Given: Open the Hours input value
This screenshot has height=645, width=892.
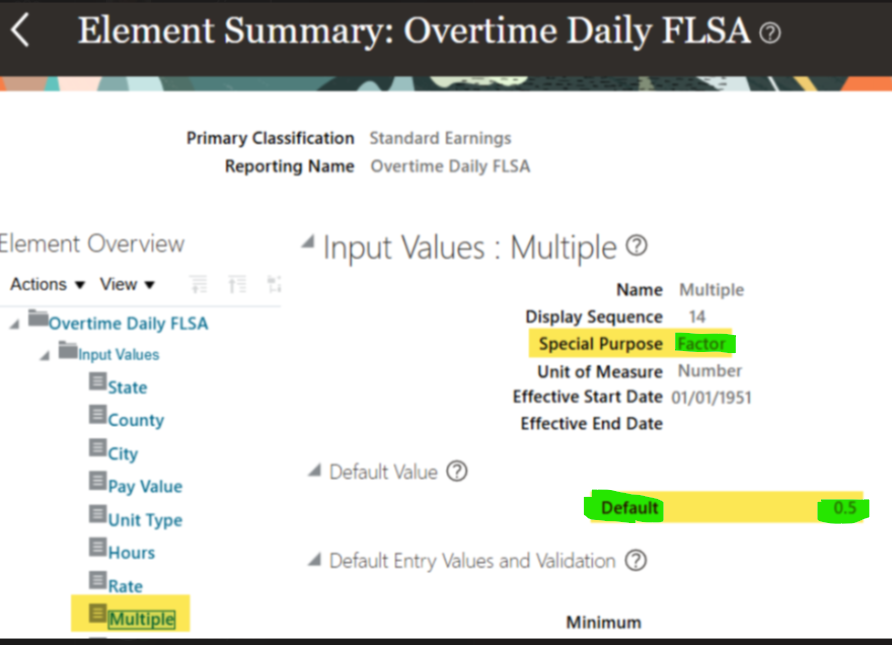Looking at the screenshot, I should (131, 552).
